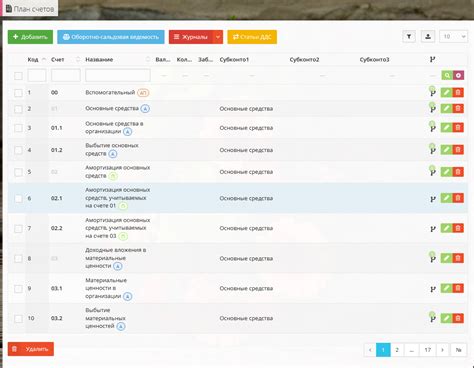The height and width of the screenshot is (368, 474).
Task: Open hierarchy branch icon for account 02.1
Action: (433, 199)
